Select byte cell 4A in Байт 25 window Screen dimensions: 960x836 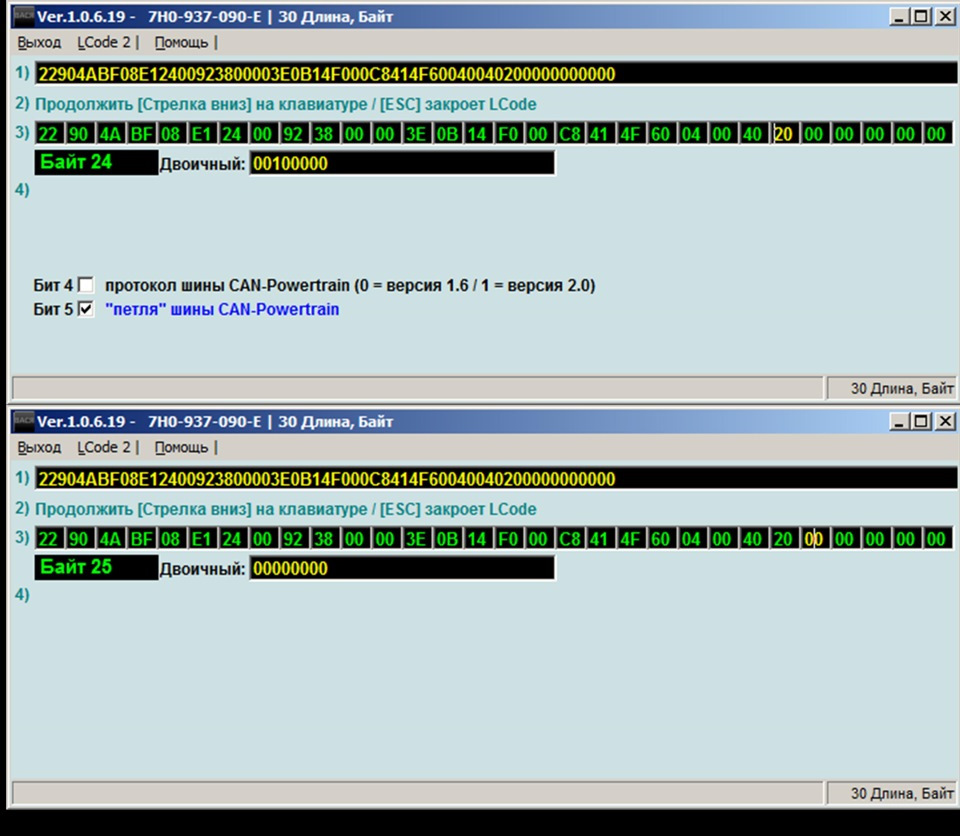pos(110,538)
